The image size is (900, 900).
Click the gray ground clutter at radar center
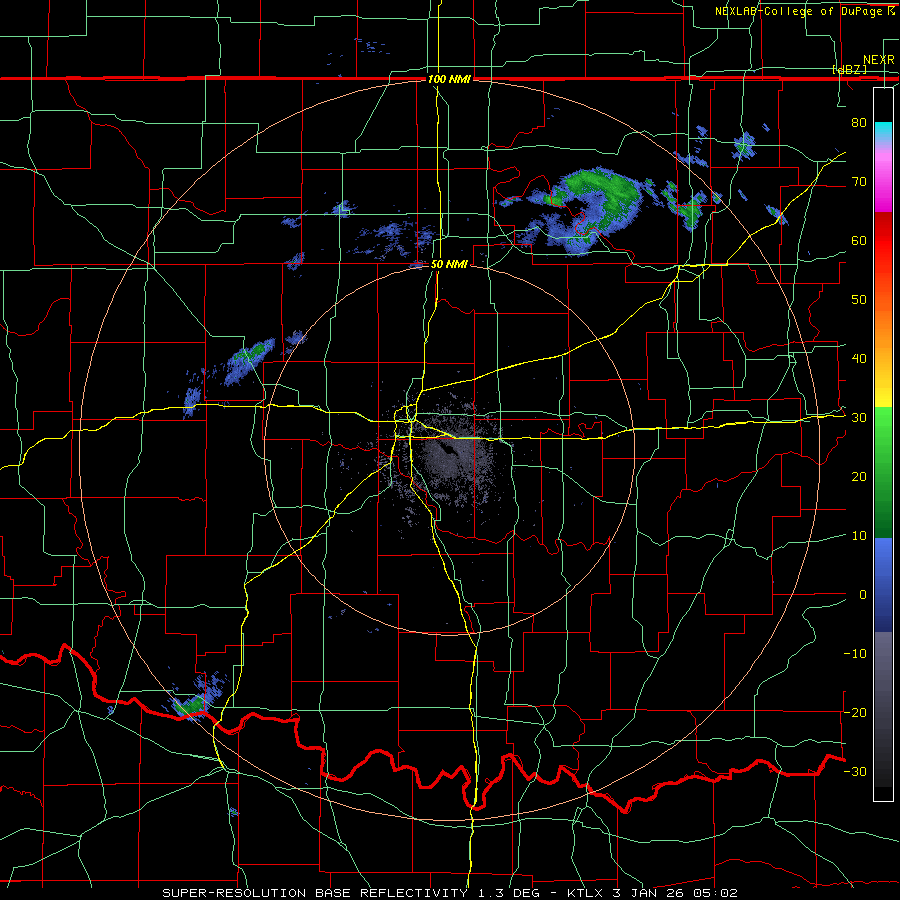(453, 456)
